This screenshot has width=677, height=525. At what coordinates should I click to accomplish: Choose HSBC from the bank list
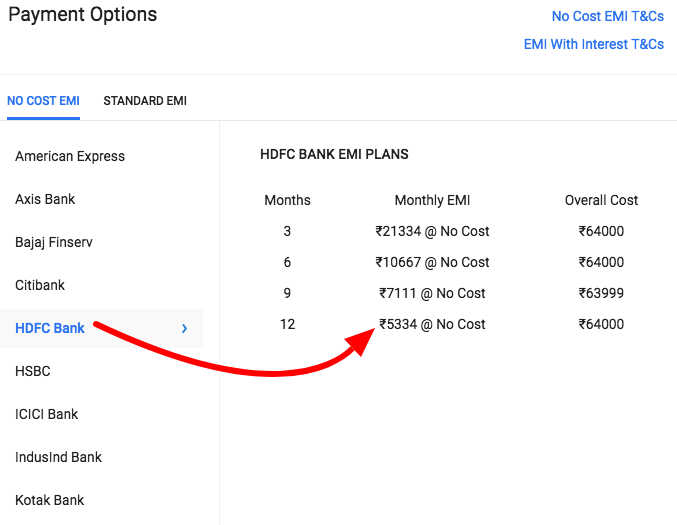[32, 371]
